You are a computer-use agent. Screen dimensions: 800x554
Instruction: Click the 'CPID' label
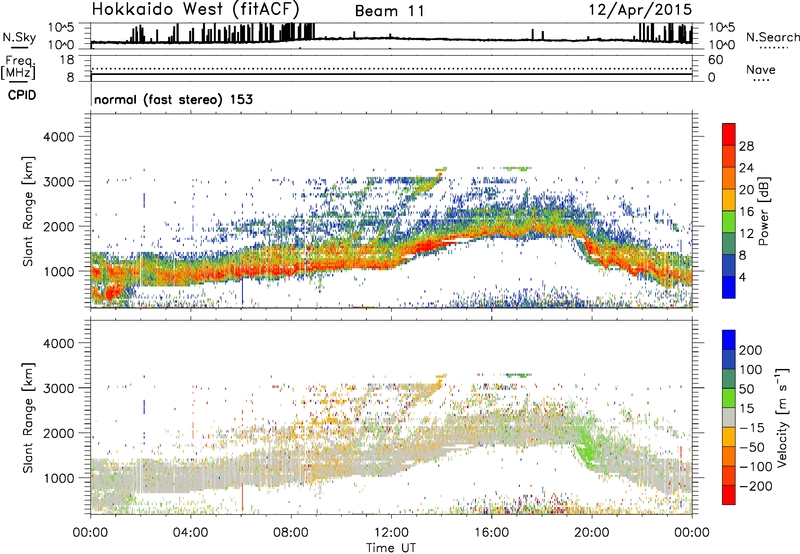(22, 95)
